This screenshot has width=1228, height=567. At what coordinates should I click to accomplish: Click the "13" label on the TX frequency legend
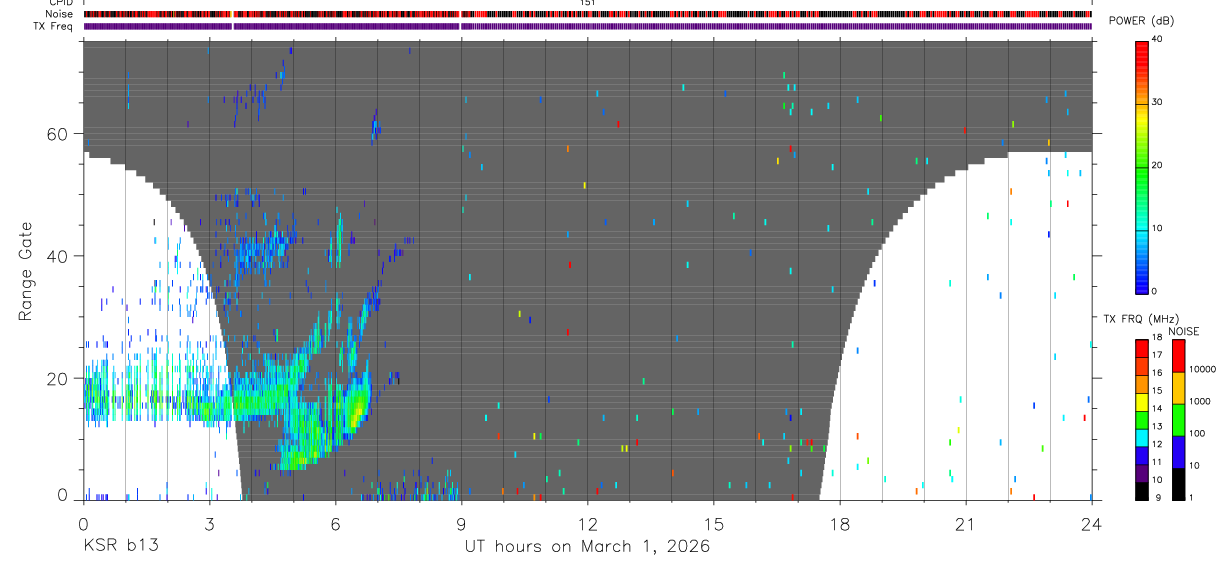click(1157, 426)
